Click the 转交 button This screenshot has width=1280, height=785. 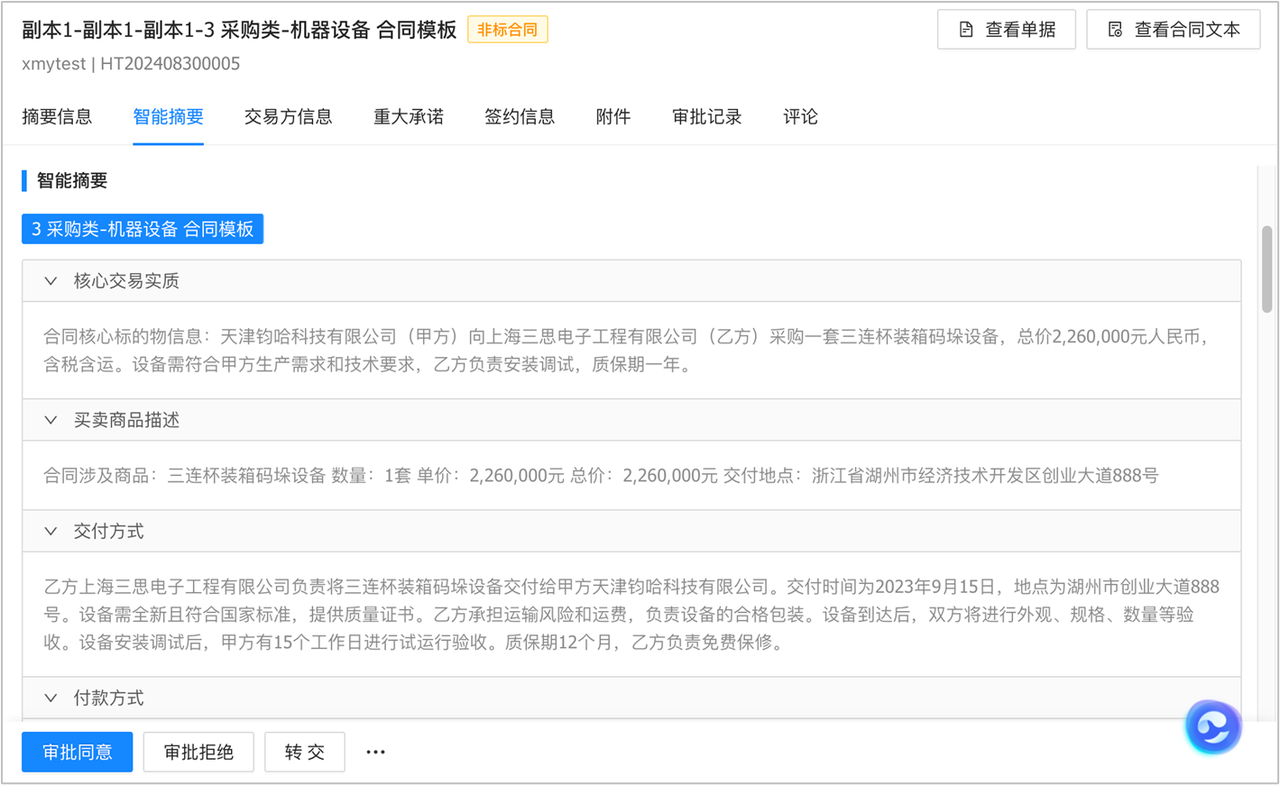tap(304, 752)
